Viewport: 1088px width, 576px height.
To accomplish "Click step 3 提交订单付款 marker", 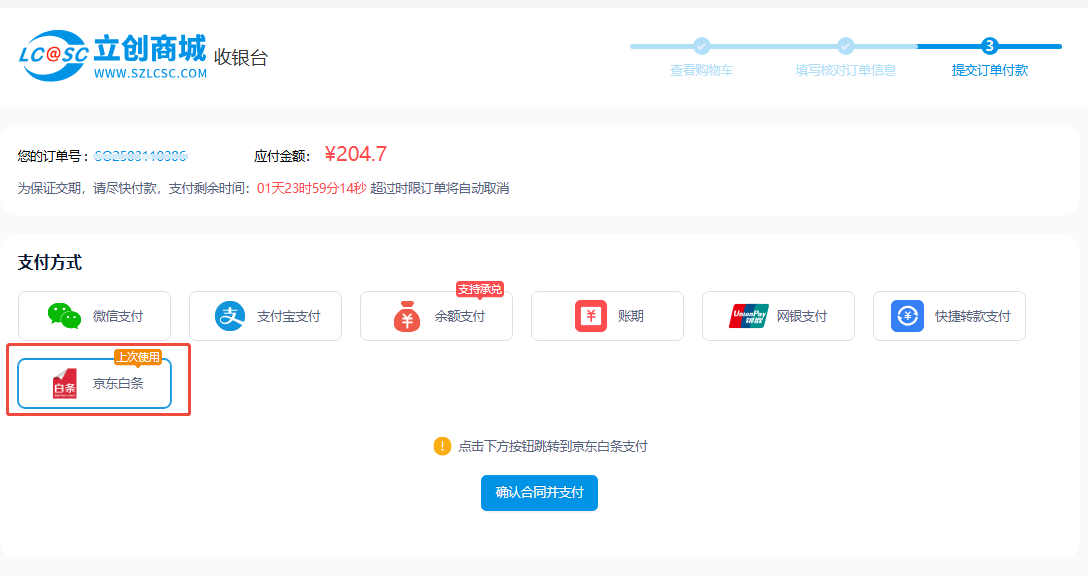I will tap(990, 46).
